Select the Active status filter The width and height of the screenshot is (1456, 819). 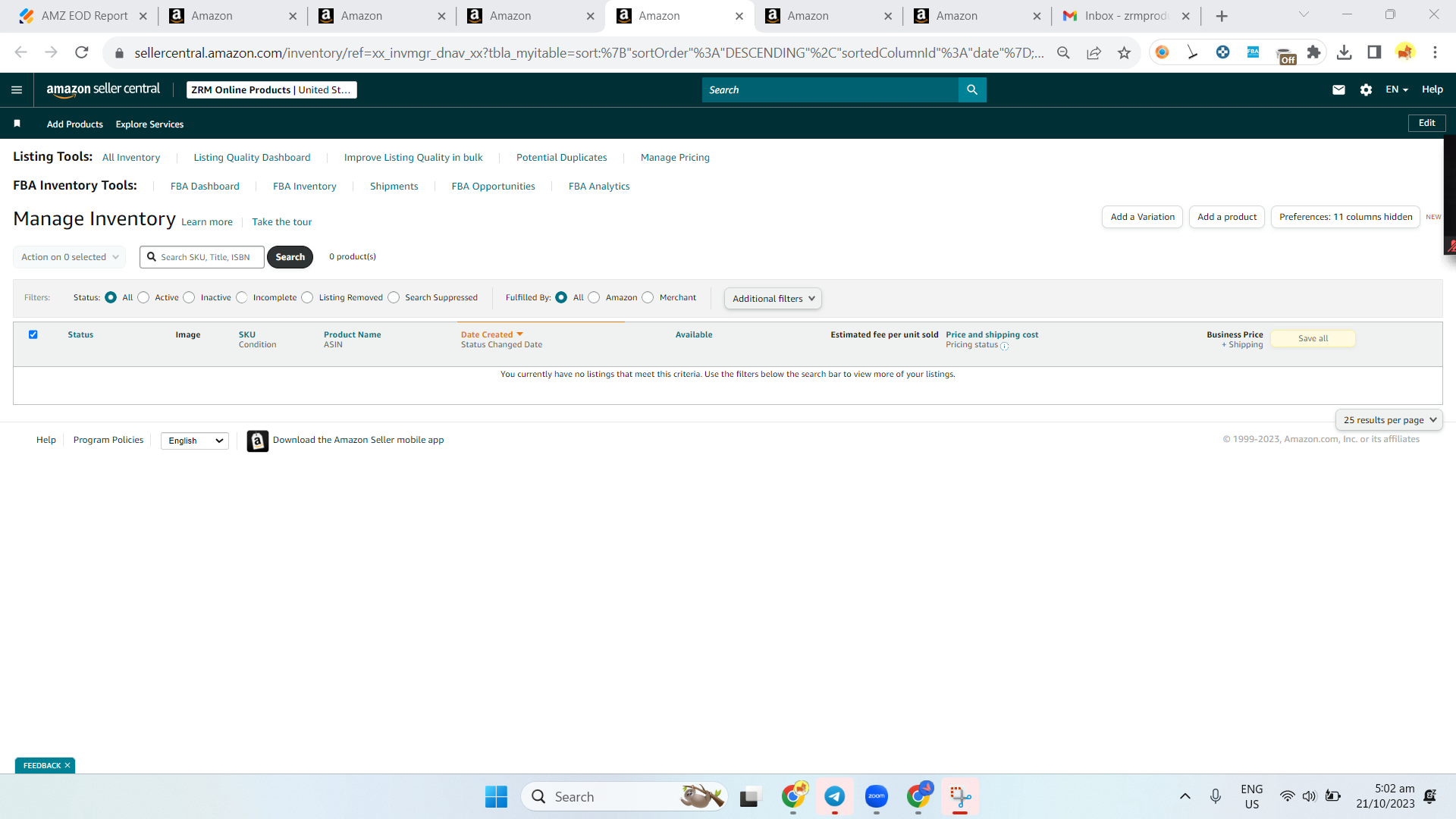143,297
